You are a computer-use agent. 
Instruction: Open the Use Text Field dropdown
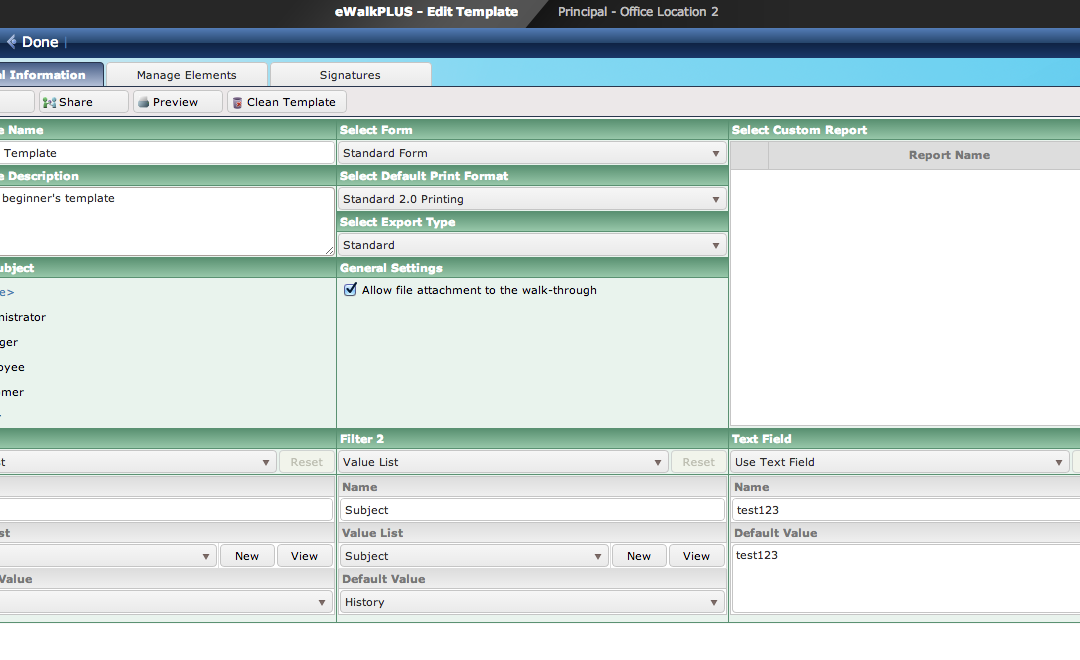[900, 462]
